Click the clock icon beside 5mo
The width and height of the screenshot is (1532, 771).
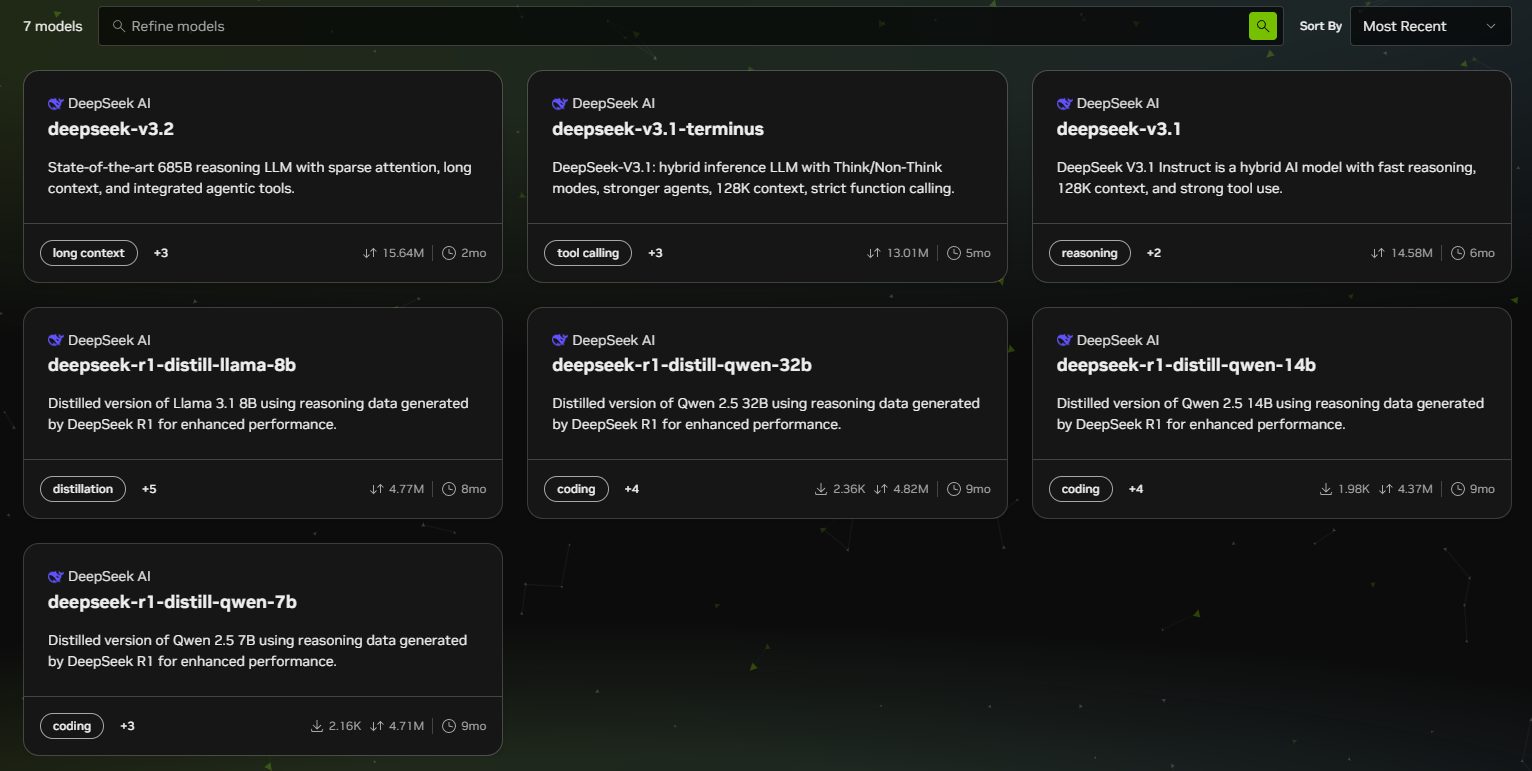point(954,253)
